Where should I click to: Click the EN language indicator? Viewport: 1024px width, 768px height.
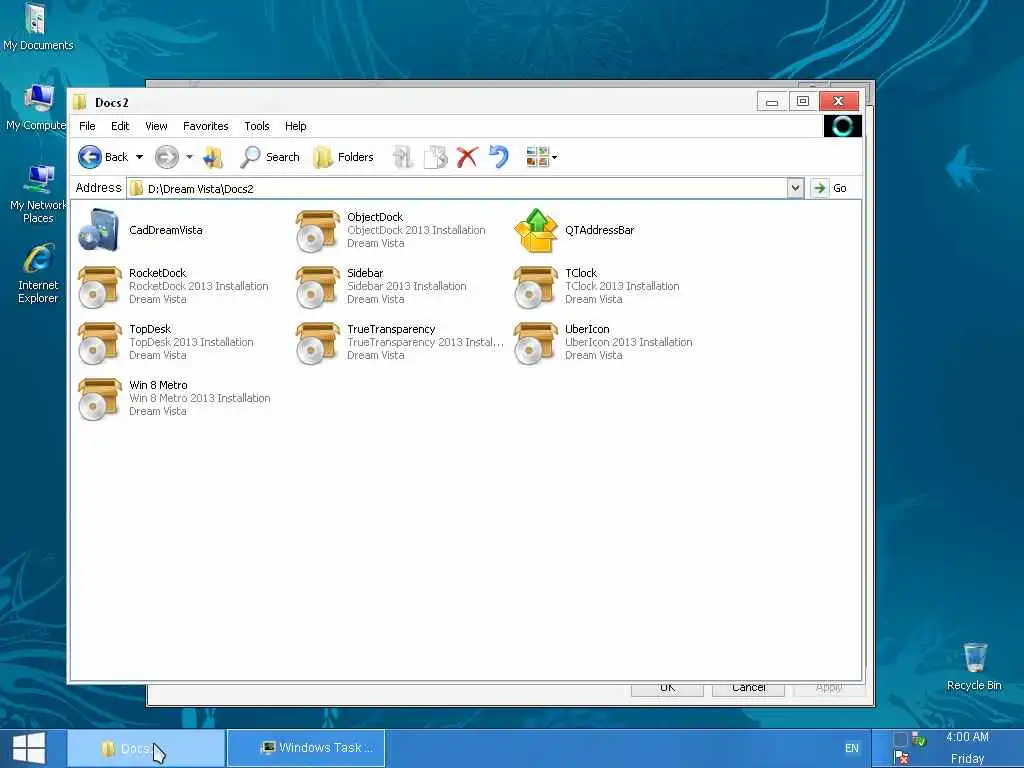852,748
